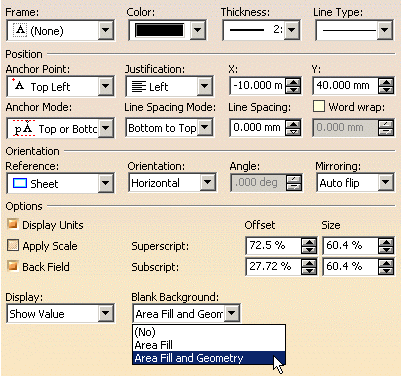
Task: Toggle the Display Units checkbox
Action: pos(13,224)
